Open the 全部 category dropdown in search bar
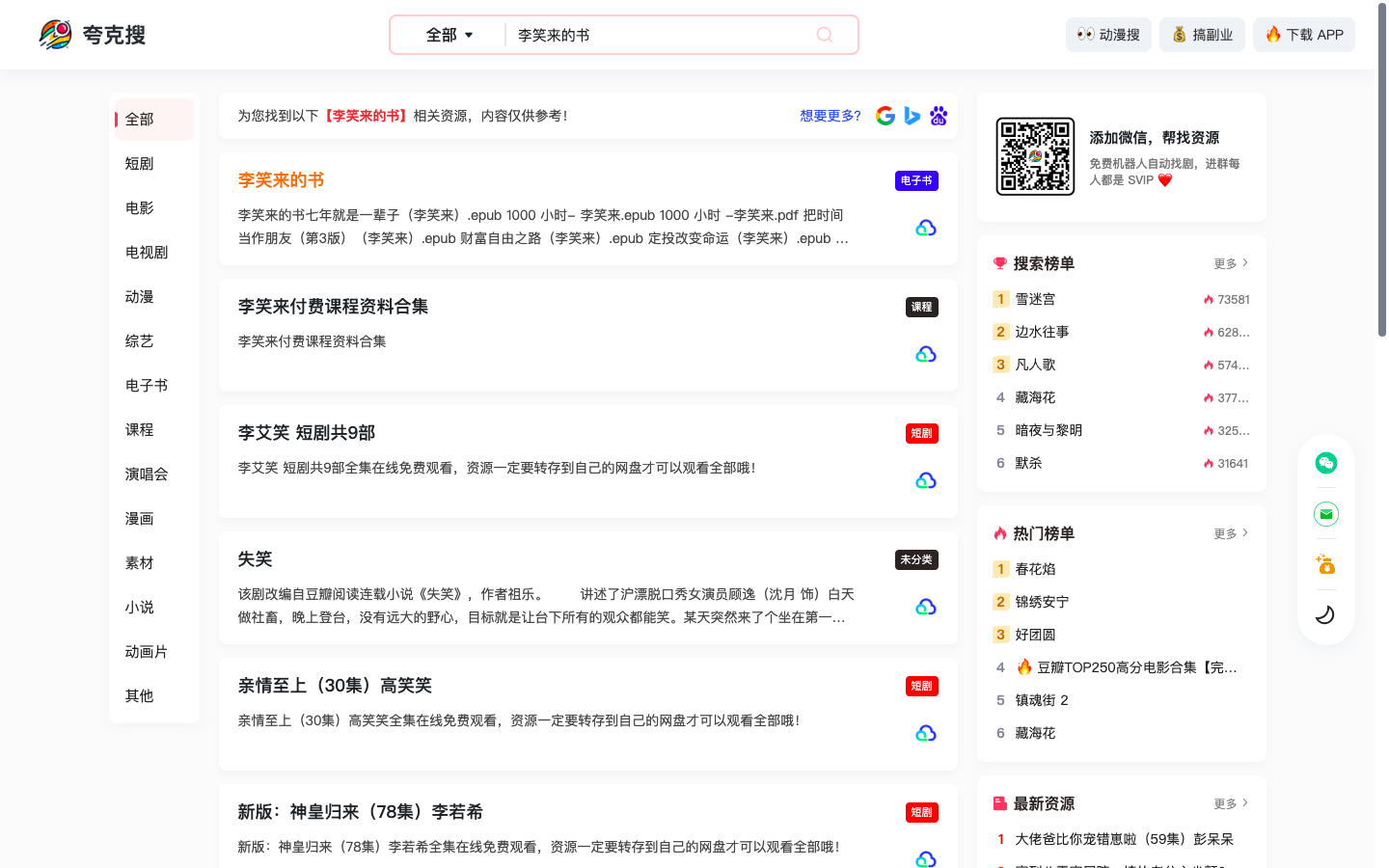The image size is (1389, 868). (449, 35)
